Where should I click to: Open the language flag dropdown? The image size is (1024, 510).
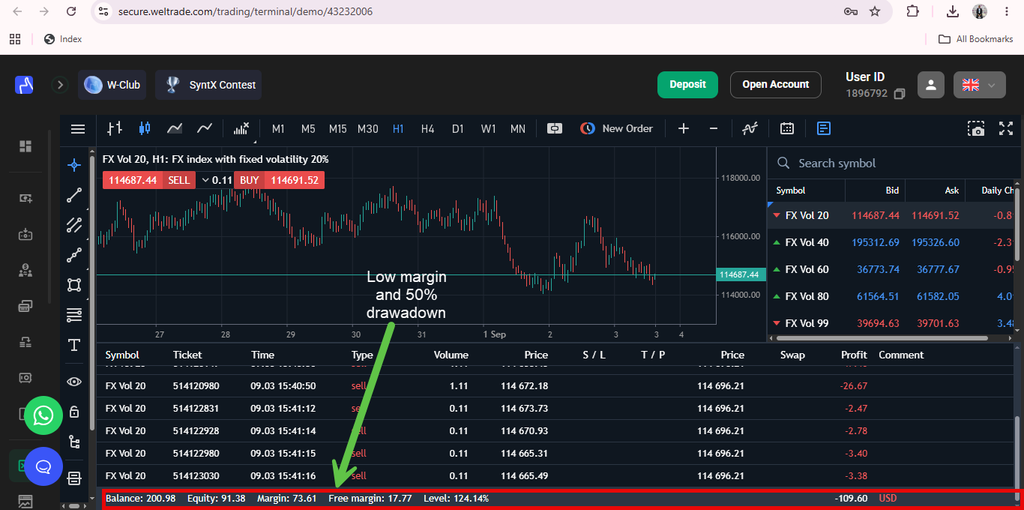pos(980,85)
